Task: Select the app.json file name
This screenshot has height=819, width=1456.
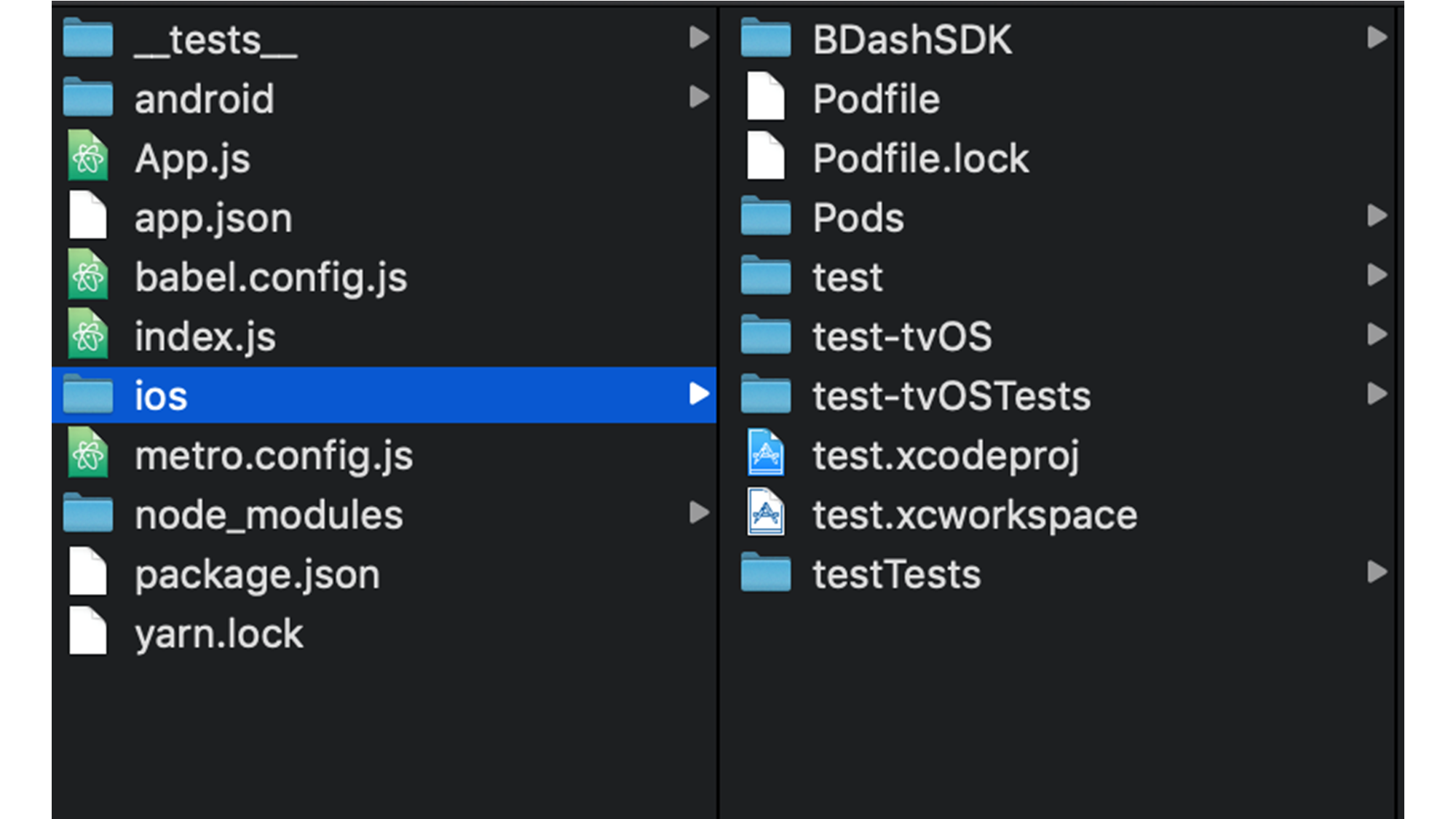Action: click(213, 218)
